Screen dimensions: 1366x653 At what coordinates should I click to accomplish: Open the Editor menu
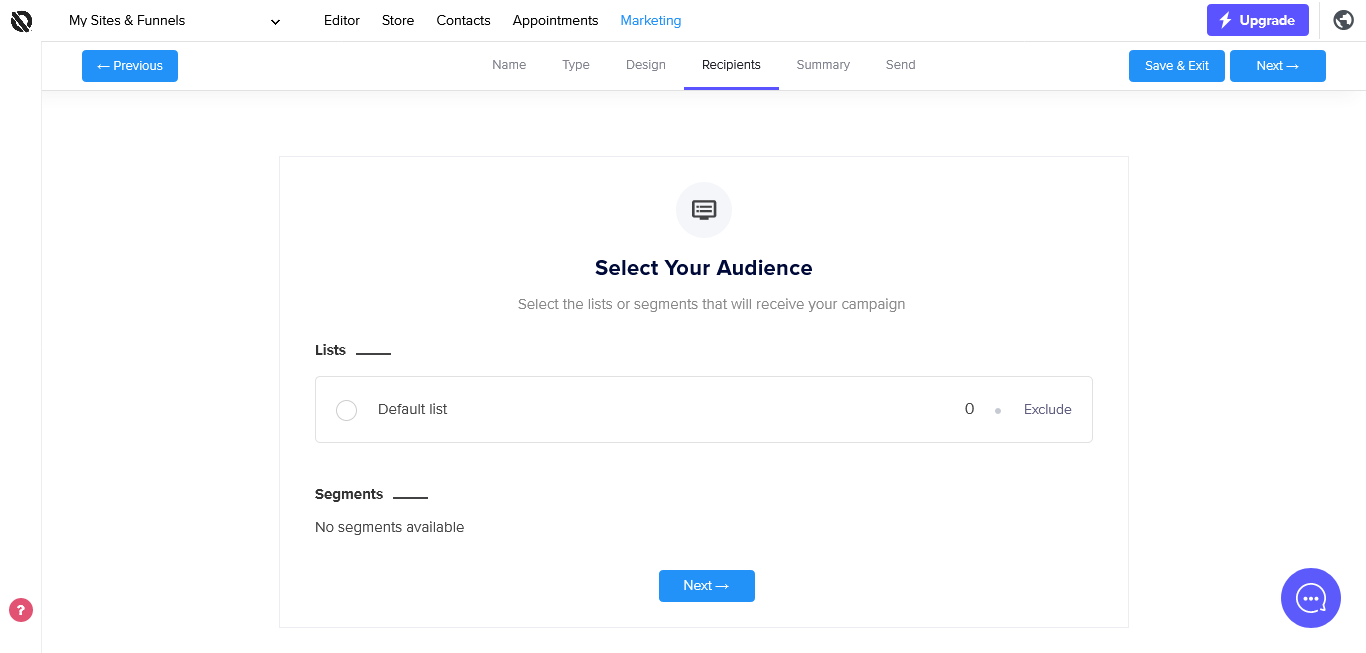coord(341,20)
